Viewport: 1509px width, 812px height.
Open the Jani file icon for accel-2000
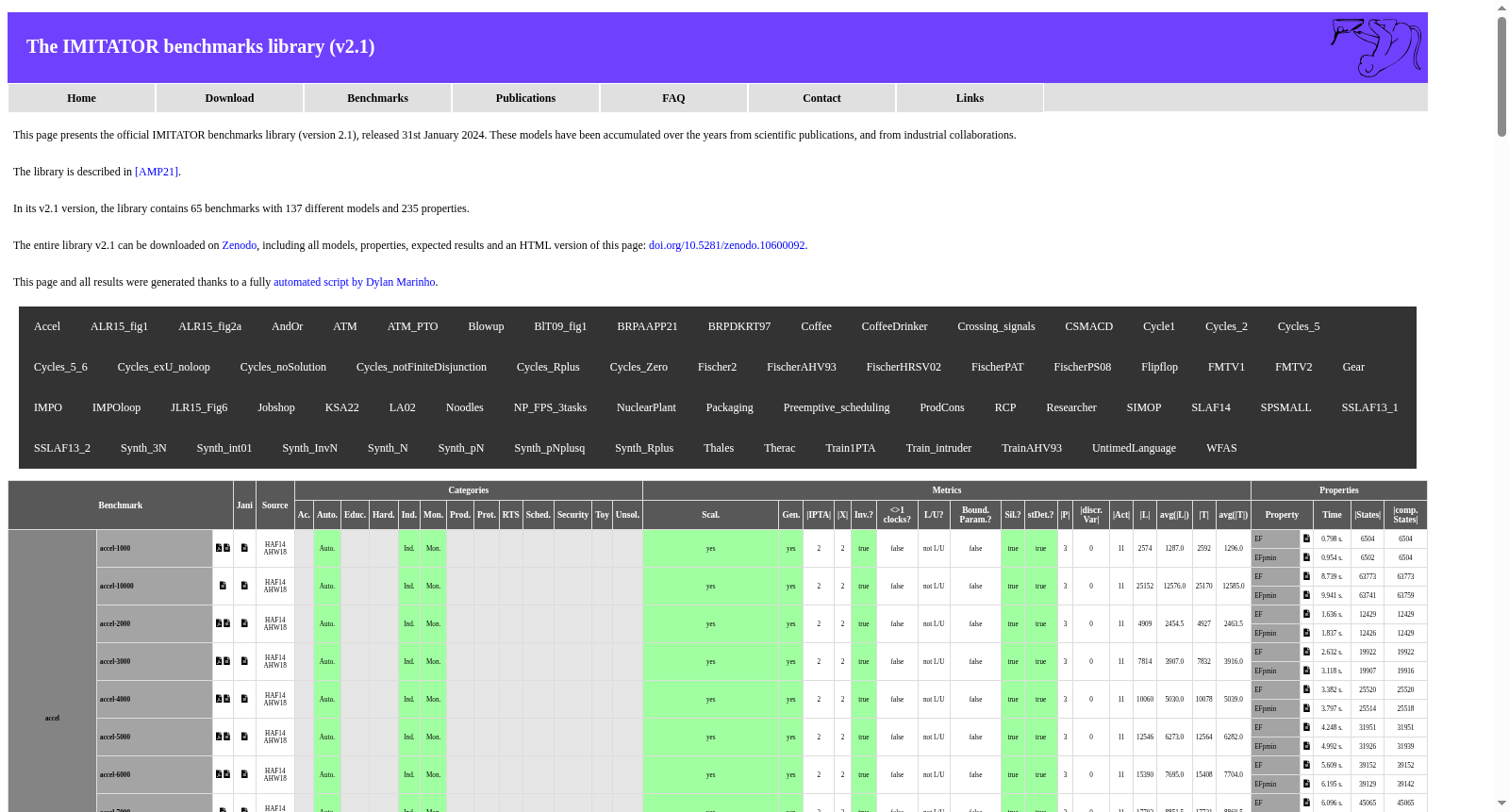(244, 623)
